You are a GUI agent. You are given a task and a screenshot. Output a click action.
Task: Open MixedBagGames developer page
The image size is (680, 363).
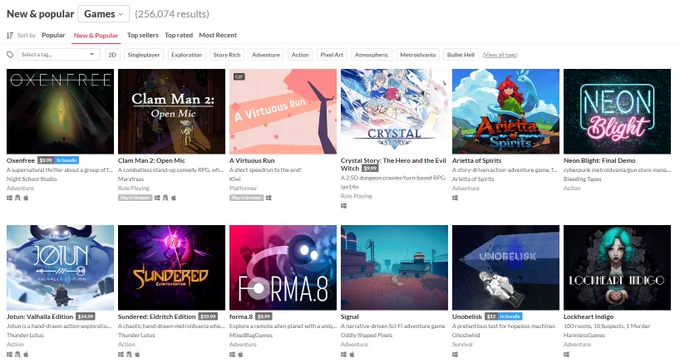251,335
